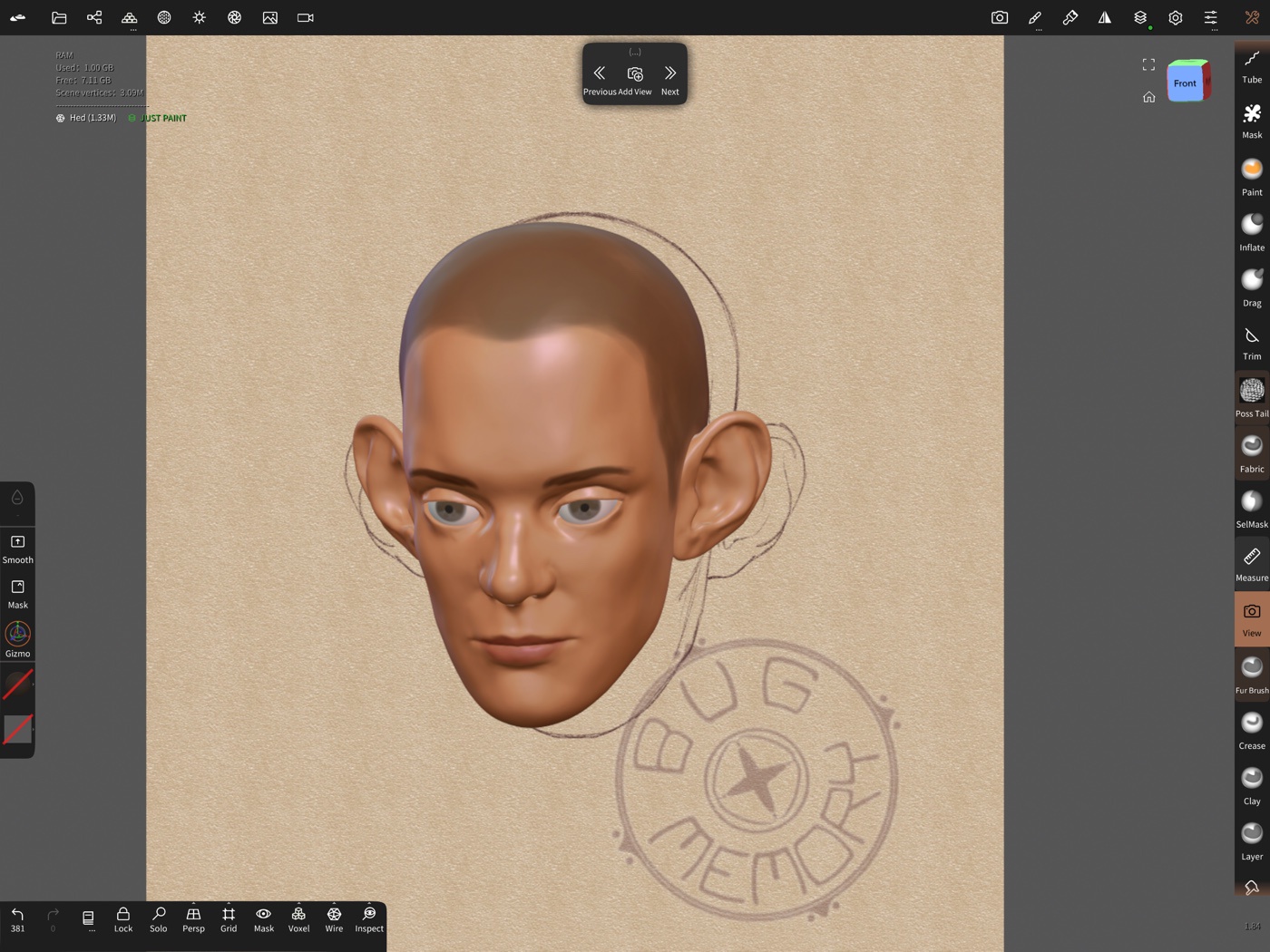Select the View tool
The width and height of the screenshot is (1270, 952).
pos(1252,619)
